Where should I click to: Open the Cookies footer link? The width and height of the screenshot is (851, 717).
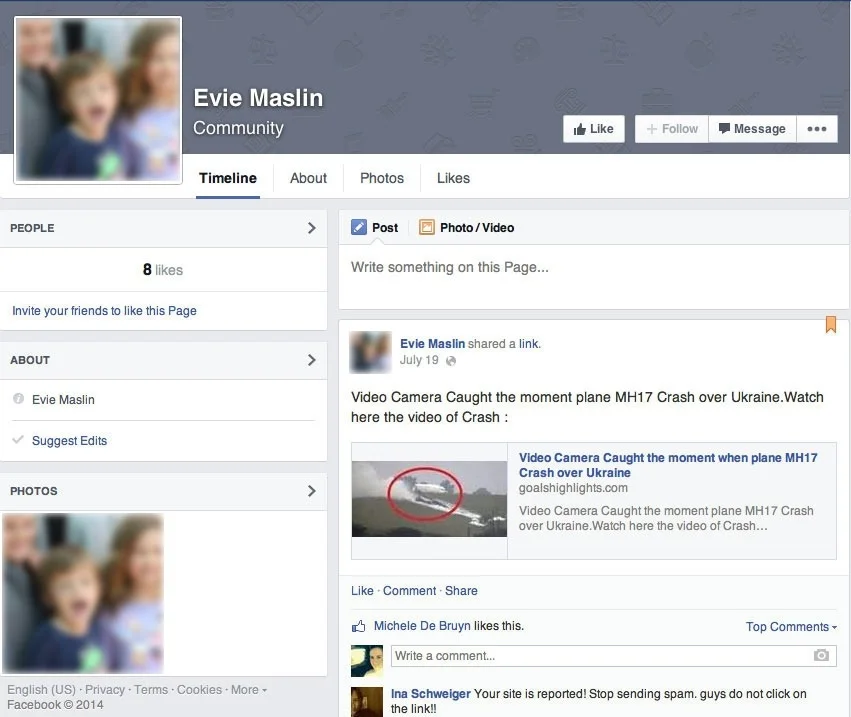click(x=199, y=690)
